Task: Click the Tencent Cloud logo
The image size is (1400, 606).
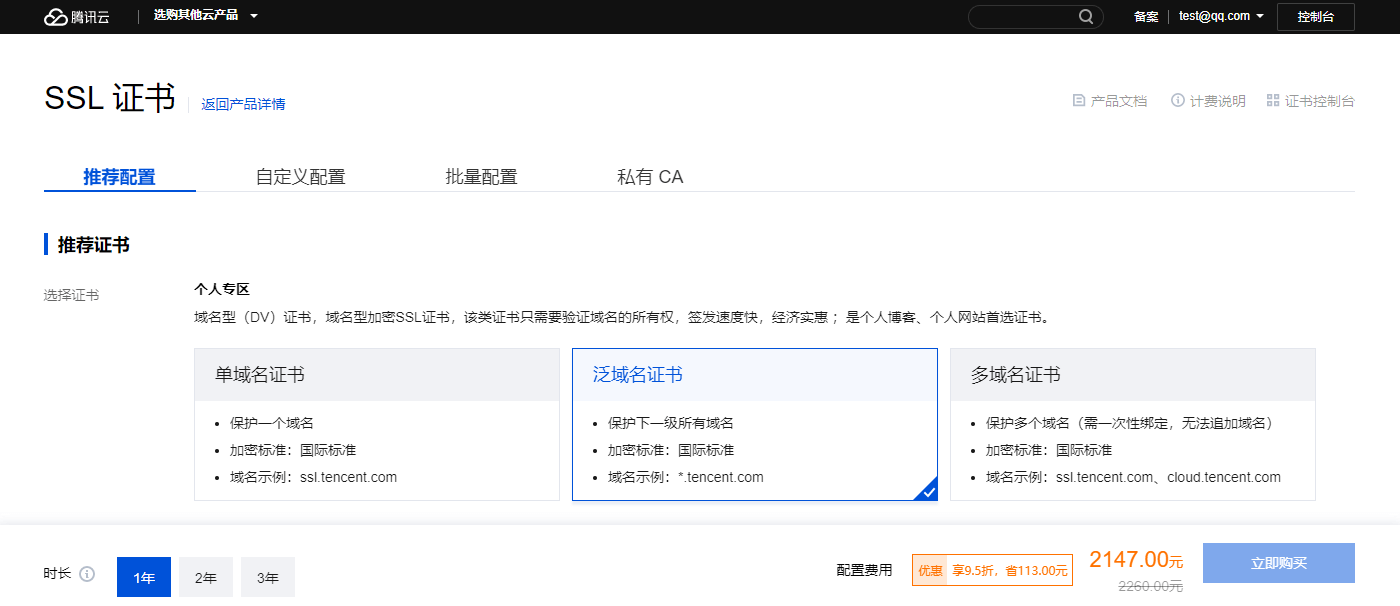Action: 76,17
